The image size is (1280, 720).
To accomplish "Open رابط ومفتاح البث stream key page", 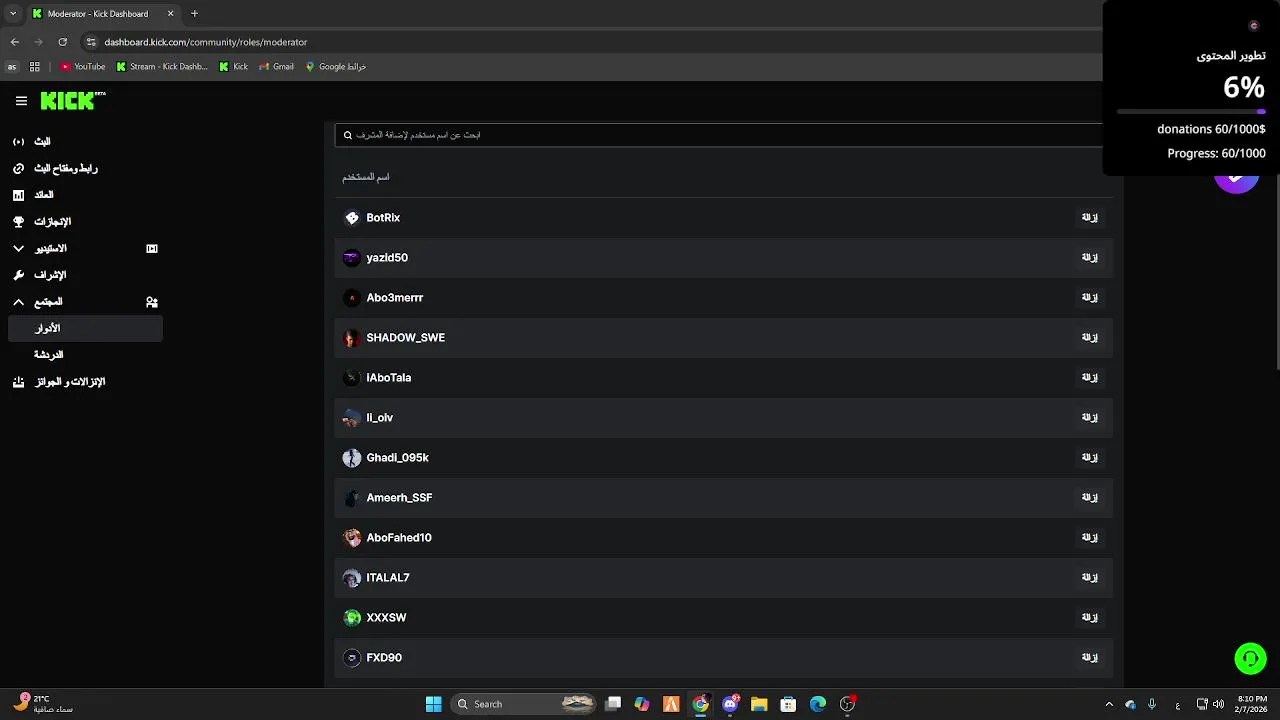I will [65, 168].
